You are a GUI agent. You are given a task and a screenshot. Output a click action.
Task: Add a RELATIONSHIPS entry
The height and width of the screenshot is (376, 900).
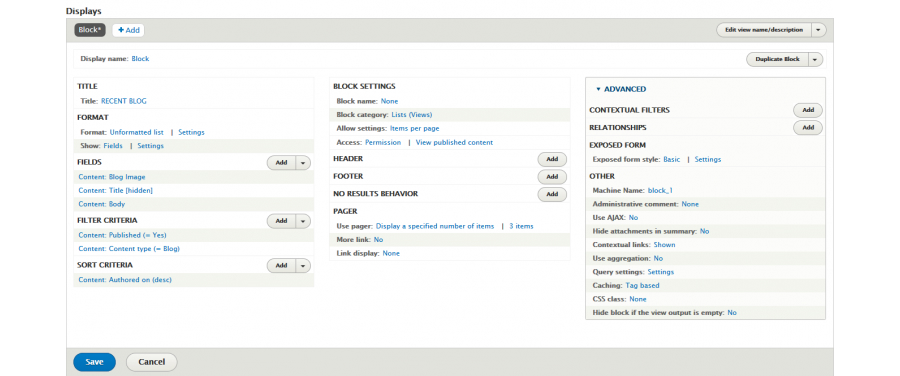(808, 128)
